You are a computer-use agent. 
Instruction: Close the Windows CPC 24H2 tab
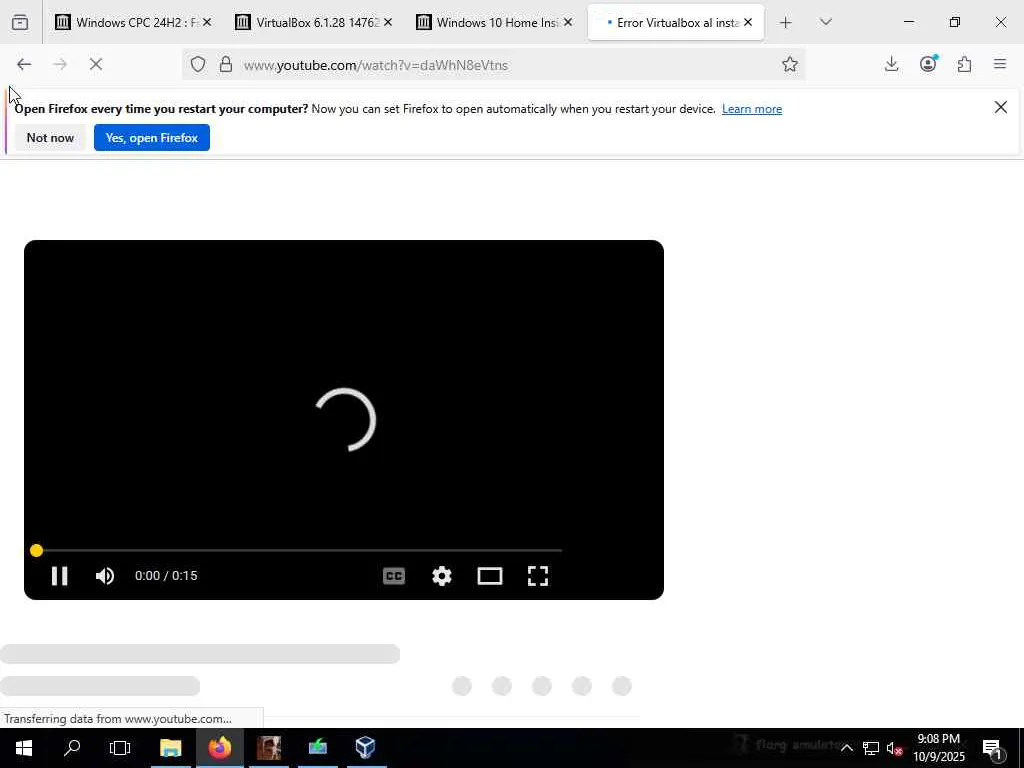click(207, 22)
